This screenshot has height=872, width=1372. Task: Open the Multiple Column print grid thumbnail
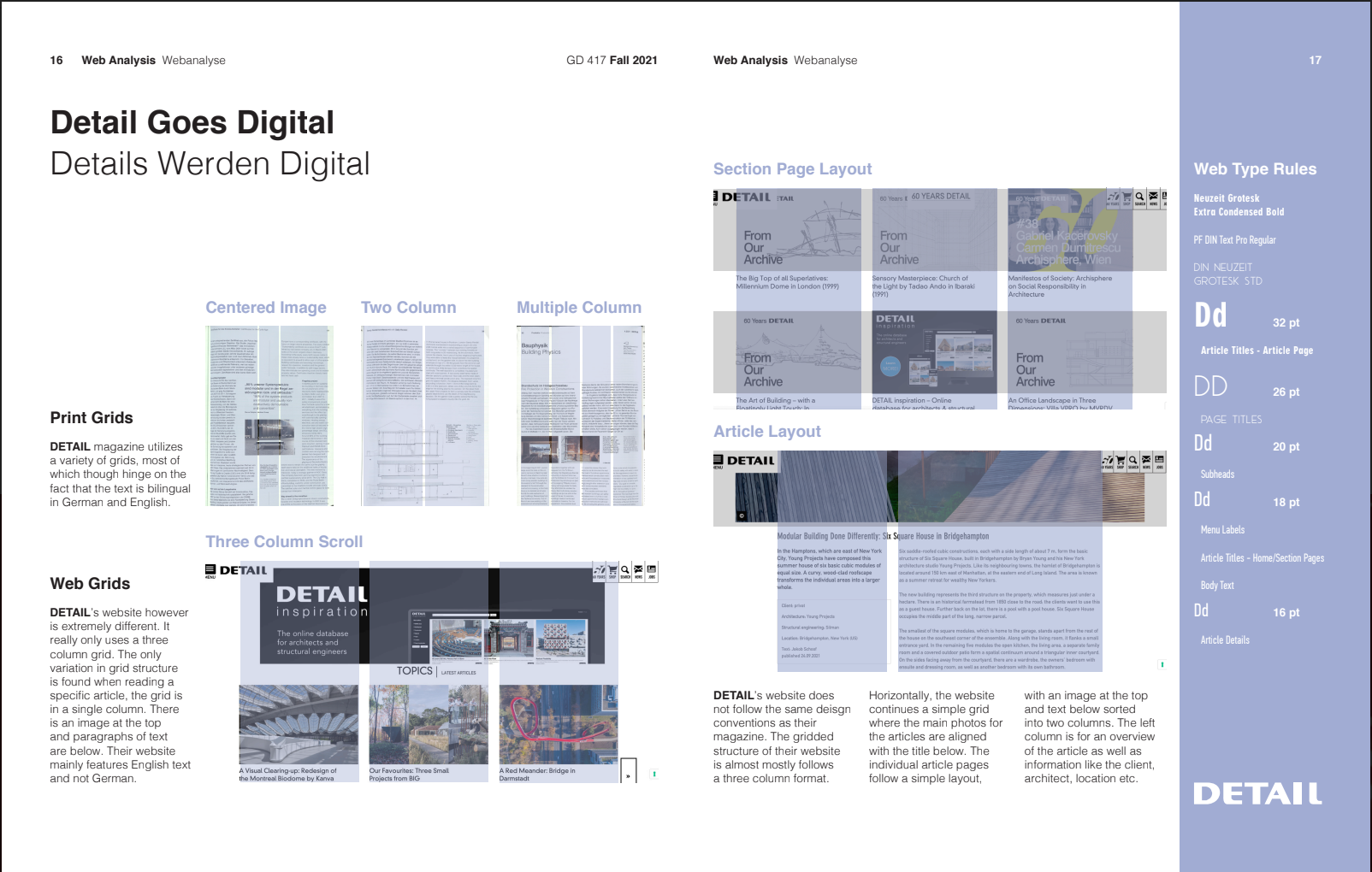581,415
